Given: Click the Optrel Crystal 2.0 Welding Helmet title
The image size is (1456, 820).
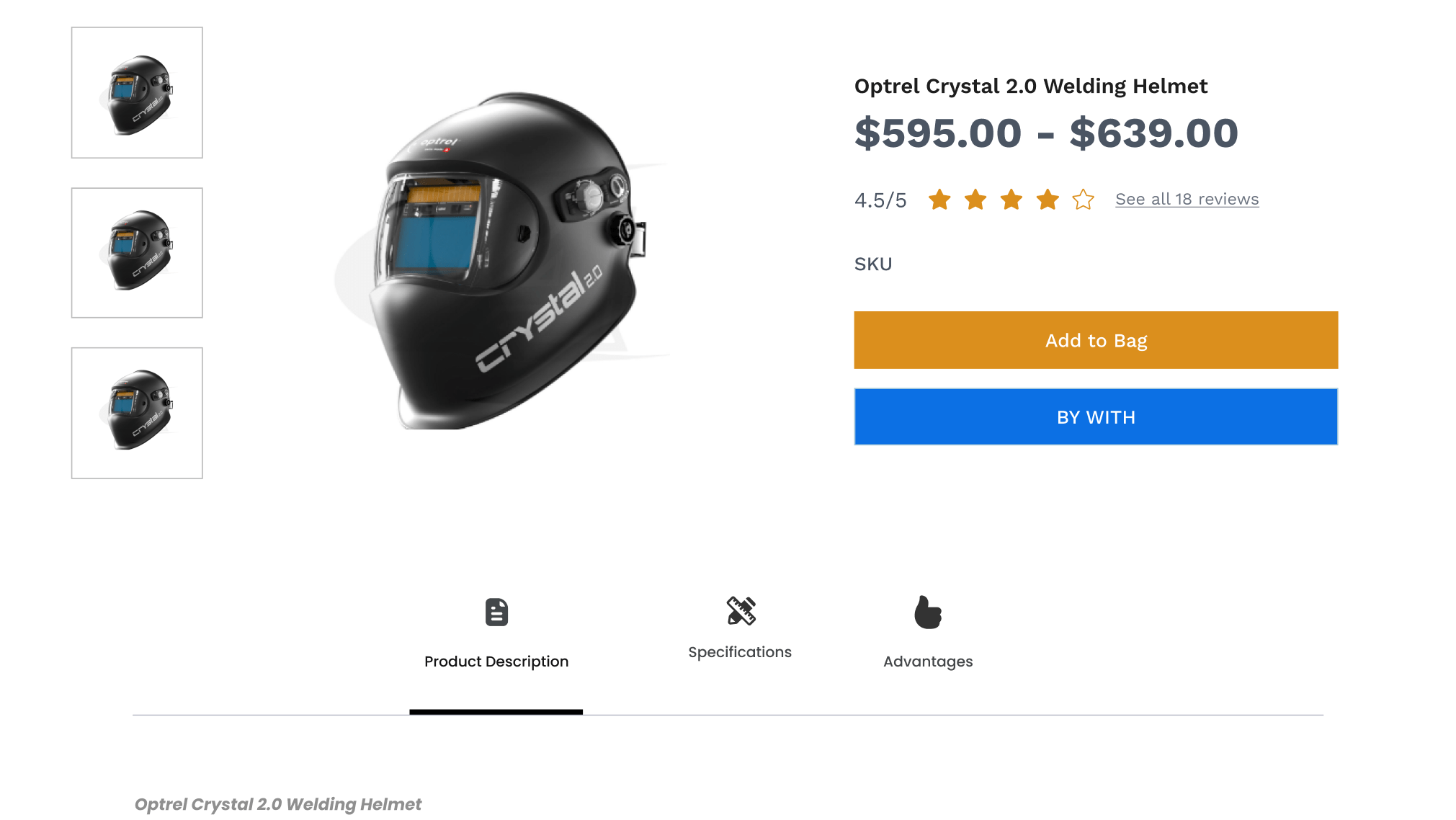Looking at the screenshot, I should pyautogui.click(x=1030, y=86).
